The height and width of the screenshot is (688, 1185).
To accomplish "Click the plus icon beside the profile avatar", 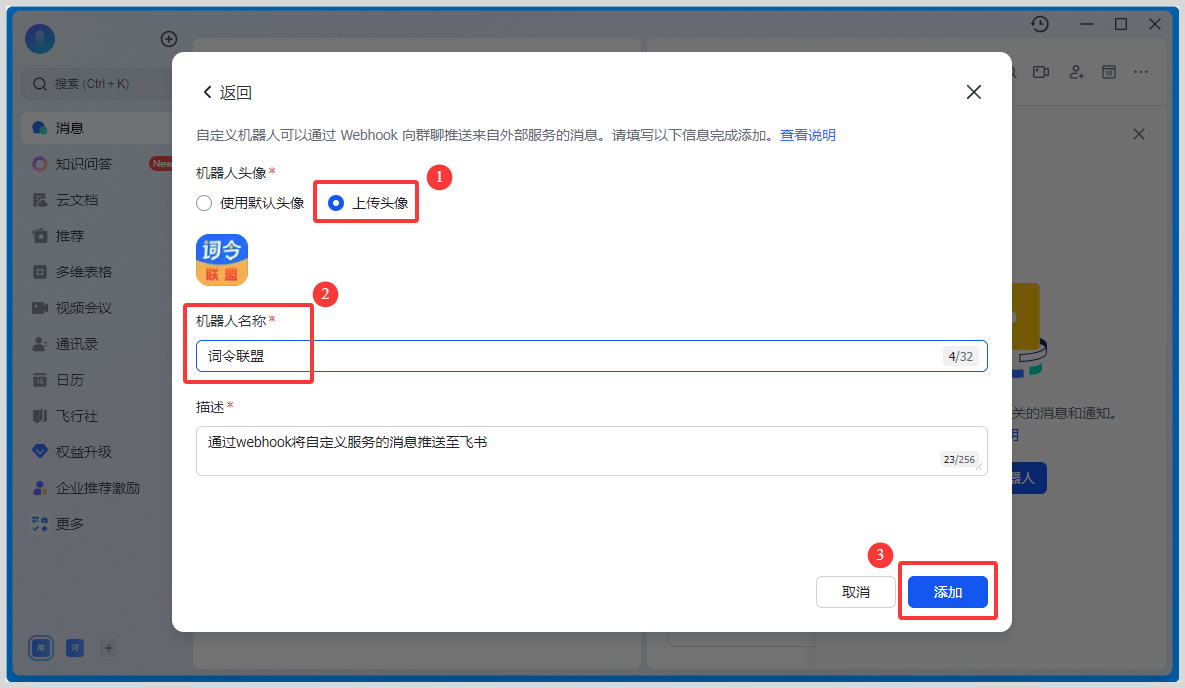I will [x=169, y=39].
